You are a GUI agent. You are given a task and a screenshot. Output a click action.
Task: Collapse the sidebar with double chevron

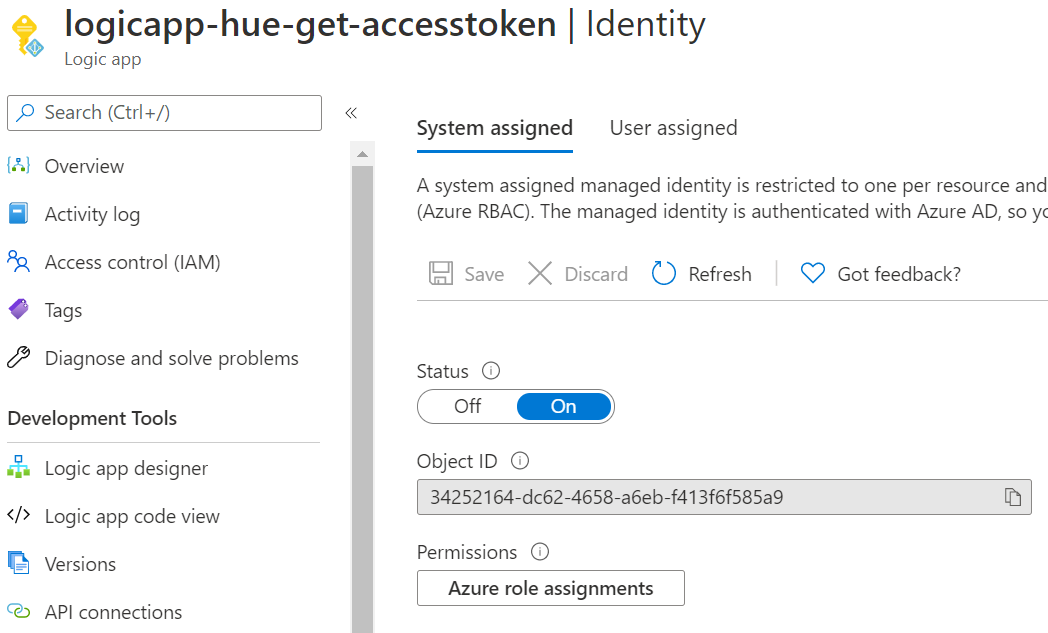coord(351,113)
